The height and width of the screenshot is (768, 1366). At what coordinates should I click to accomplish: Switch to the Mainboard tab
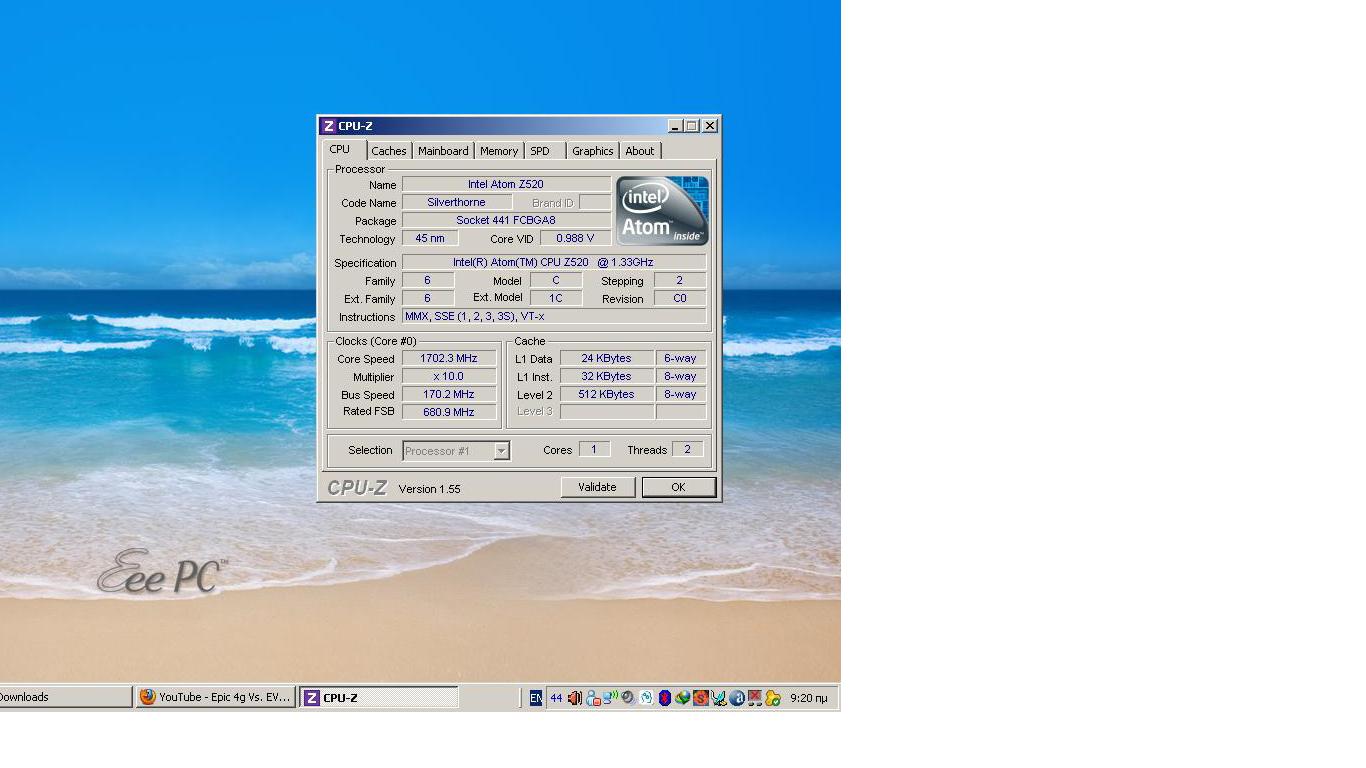[x=443, y=151]
